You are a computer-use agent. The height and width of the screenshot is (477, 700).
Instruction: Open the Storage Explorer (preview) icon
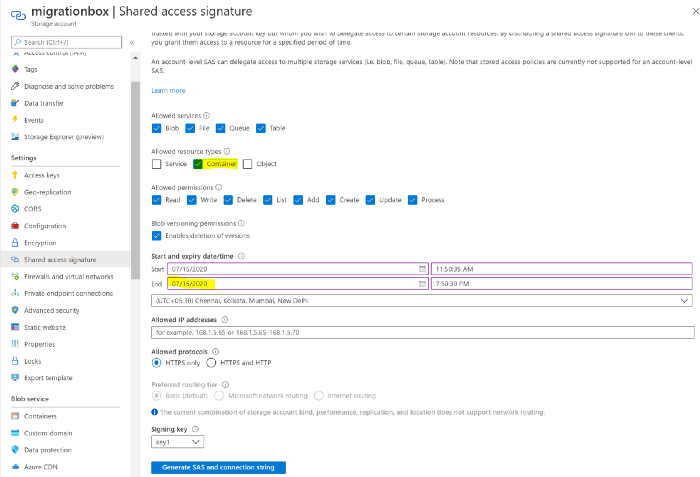[15, 137]
